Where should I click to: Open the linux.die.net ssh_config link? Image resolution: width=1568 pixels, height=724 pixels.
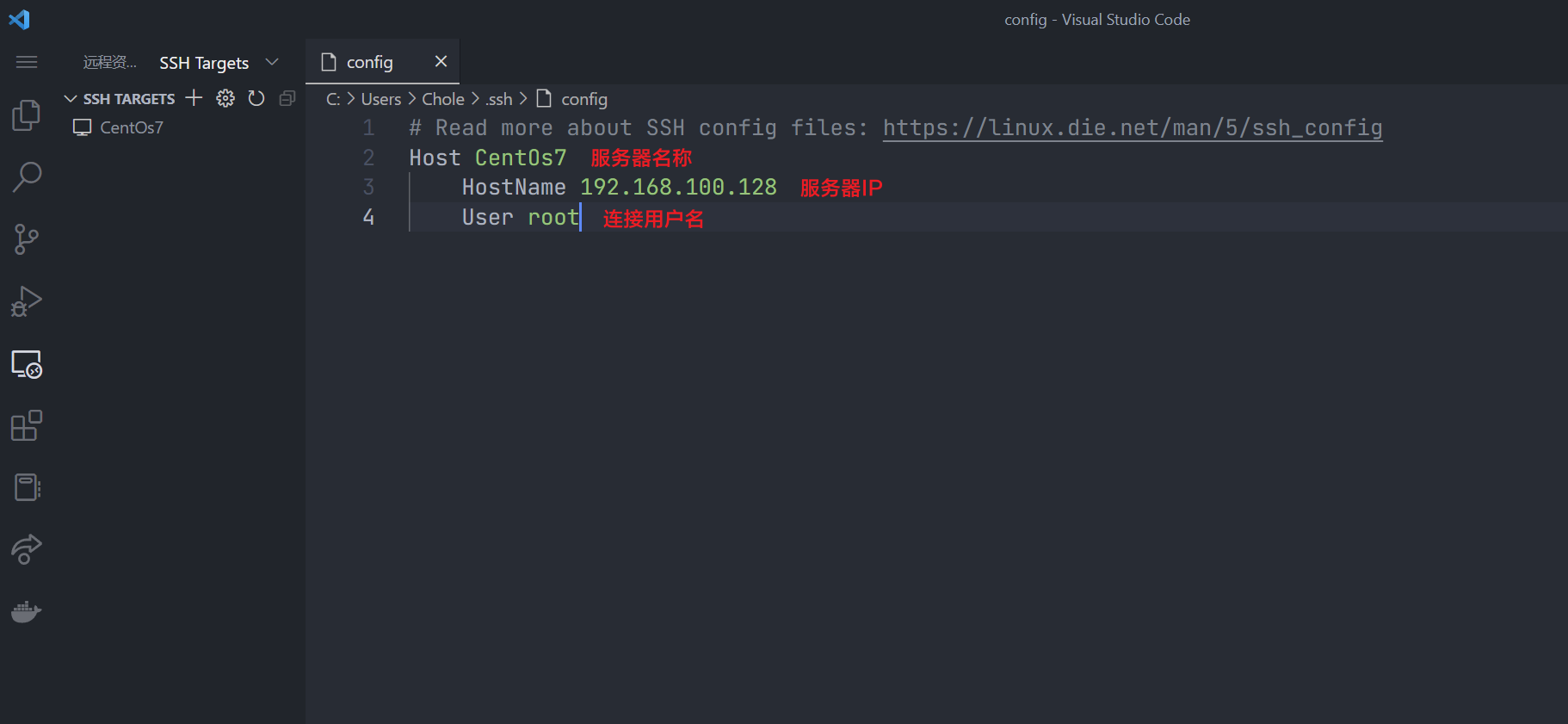tap(1133, 127)
